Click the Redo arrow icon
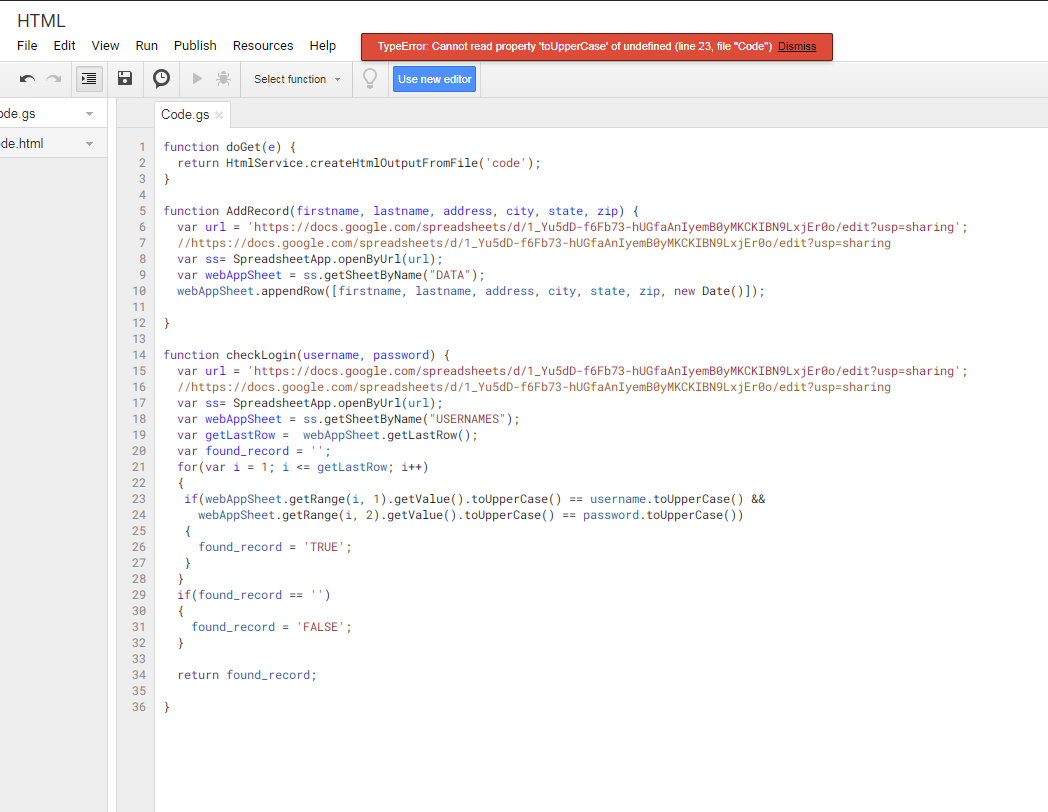Viewport: 1048px width, 812px height. (x=53, y=79)
